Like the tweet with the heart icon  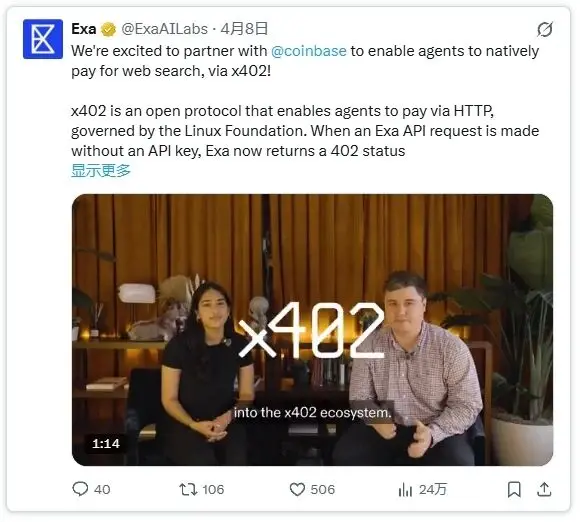(x=297, y=489)
